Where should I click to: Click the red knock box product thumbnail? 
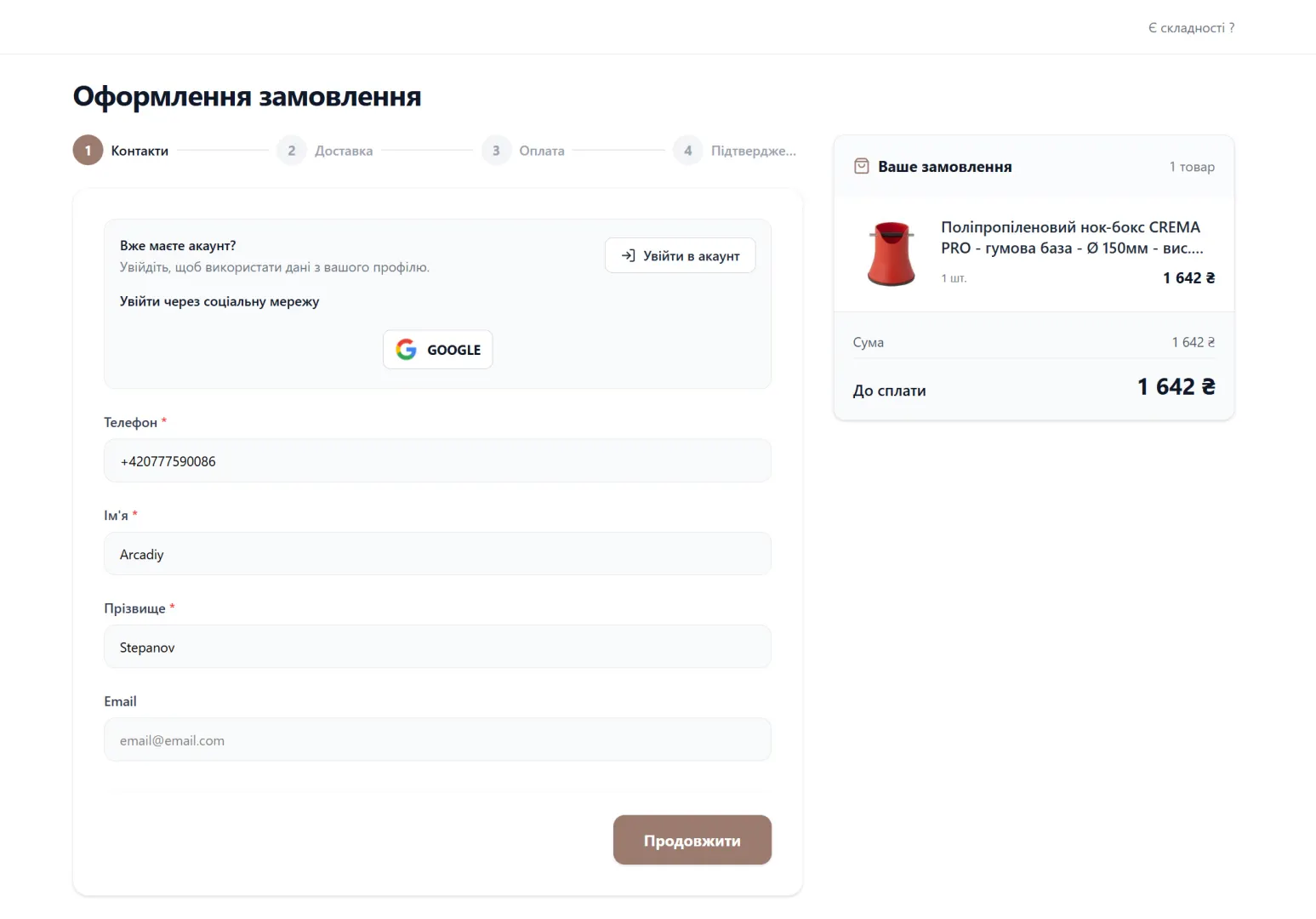(891, 254)
